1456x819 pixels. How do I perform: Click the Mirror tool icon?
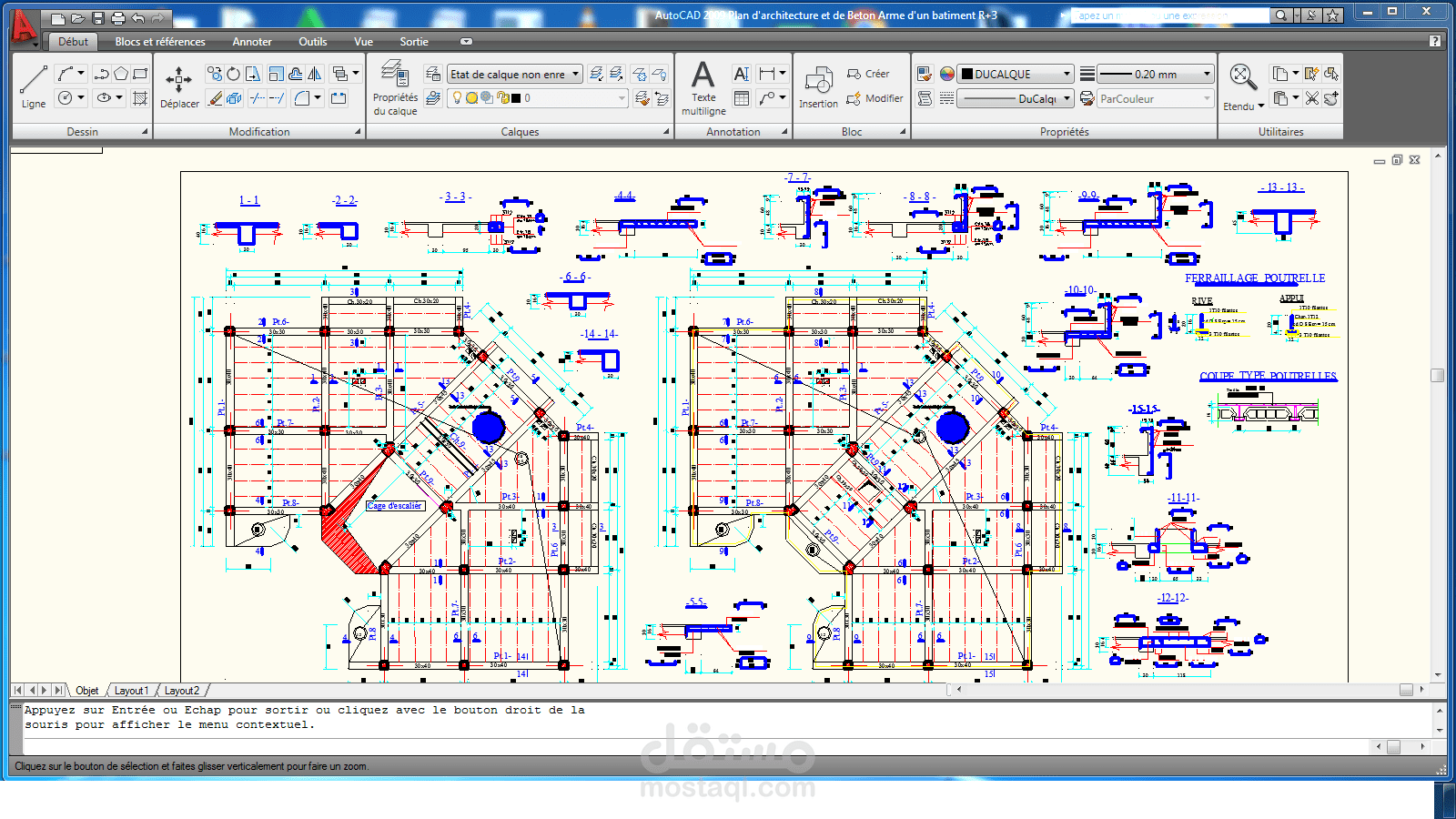tap(315, 74)
